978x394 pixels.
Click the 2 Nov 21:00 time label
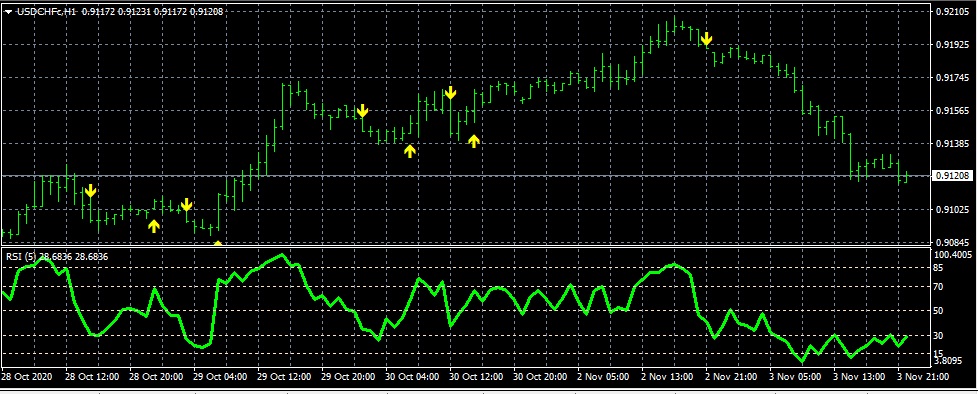pyautogui.click(x=731, y=377)
